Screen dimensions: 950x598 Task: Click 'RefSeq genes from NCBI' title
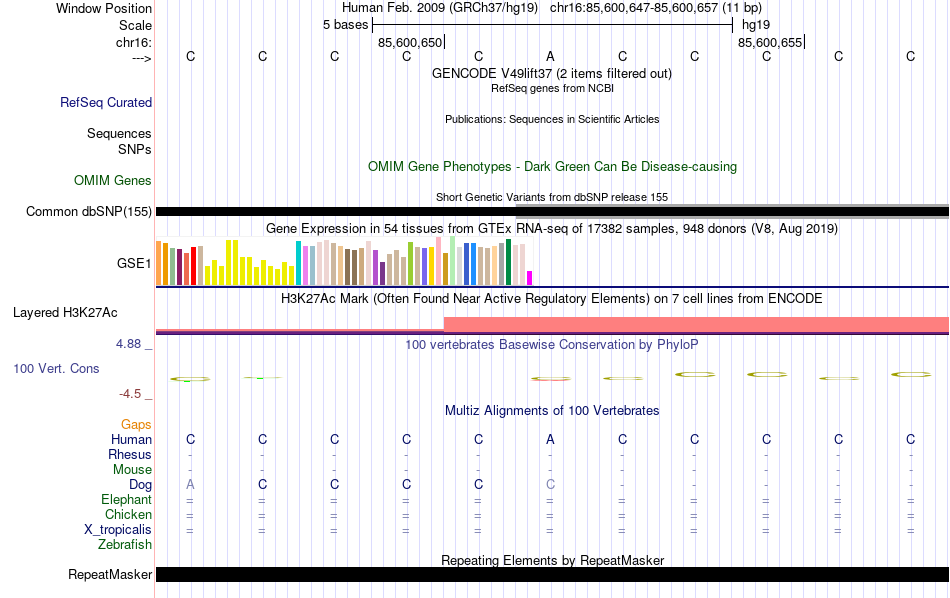pyautogui.click(x=552, y=88)
